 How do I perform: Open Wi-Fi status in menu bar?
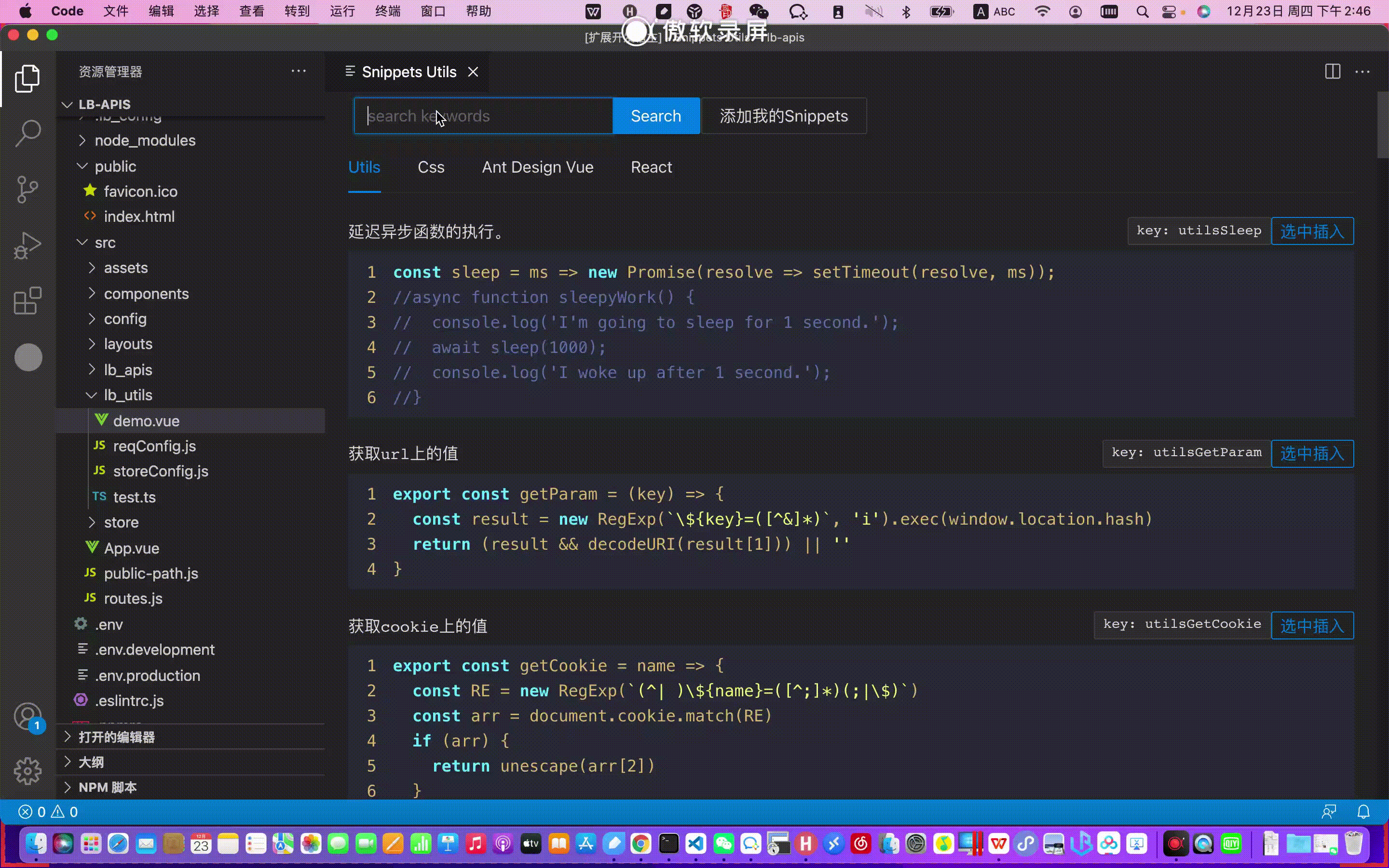click(1042, 12)
